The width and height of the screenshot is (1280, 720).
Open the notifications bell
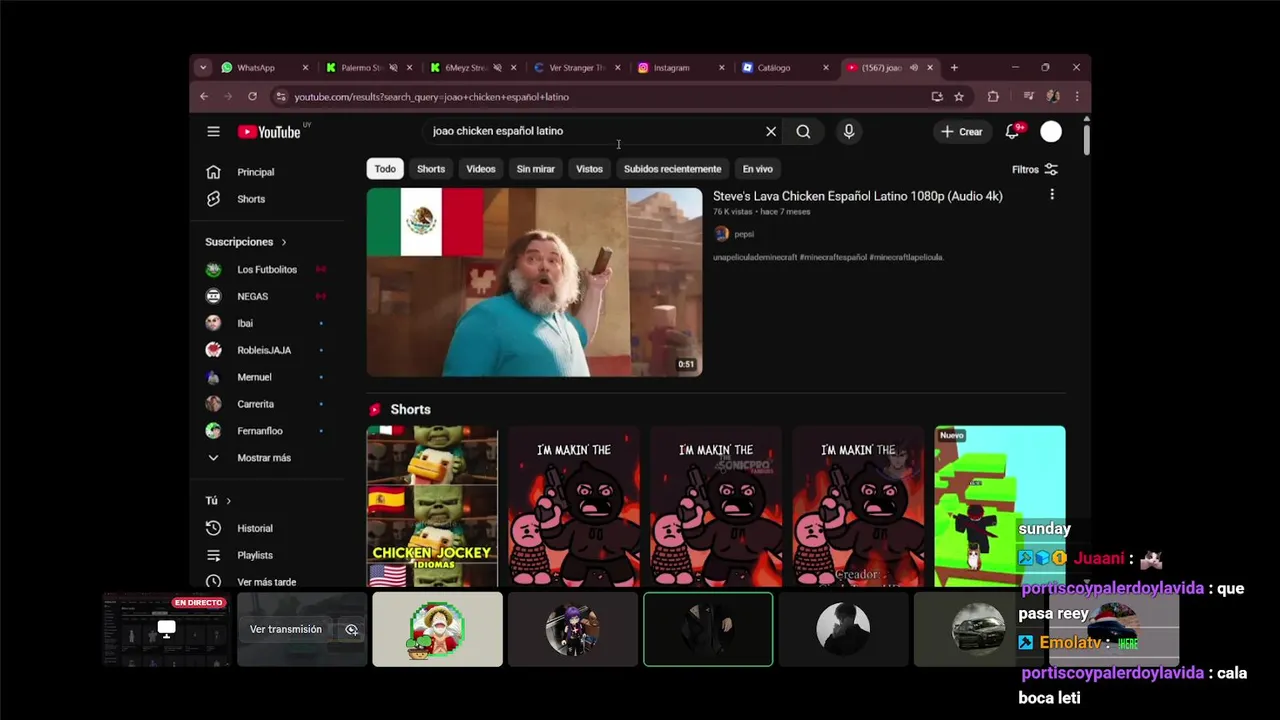click(x=1012, y=131)
